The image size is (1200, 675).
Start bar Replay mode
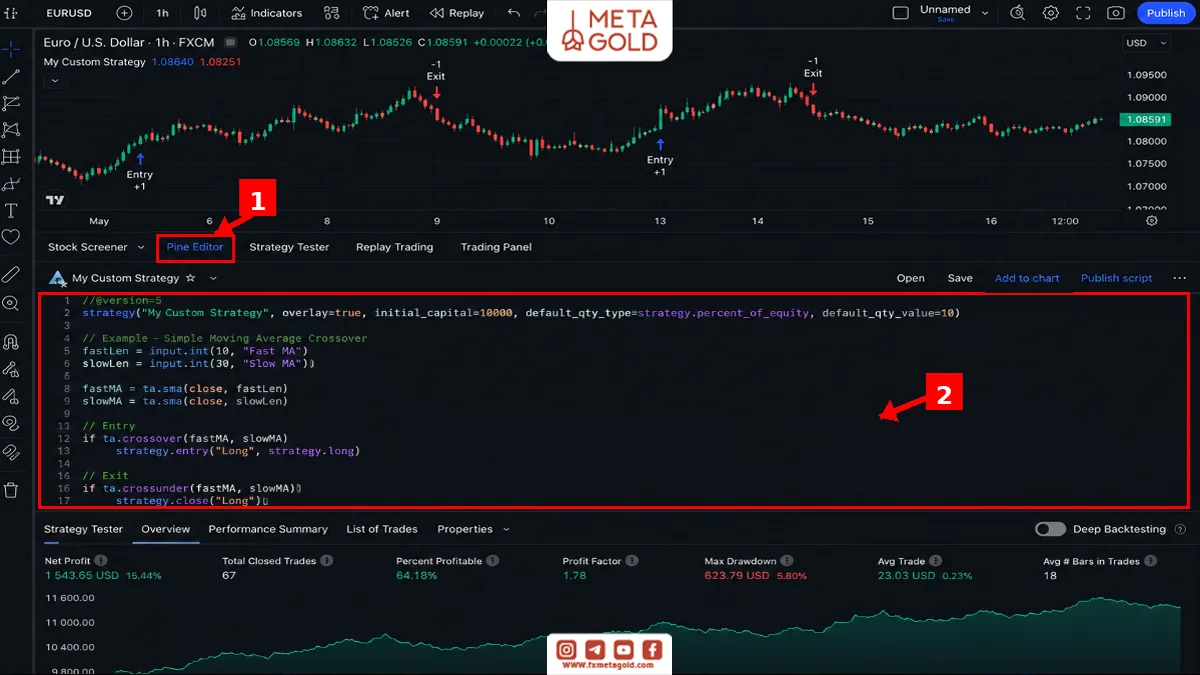[456, 13]
